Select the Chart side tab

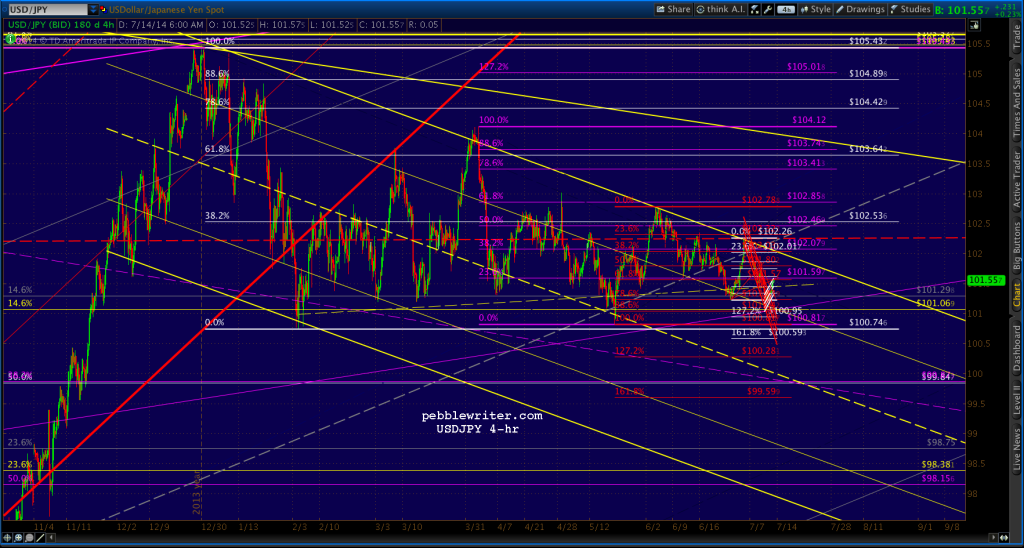click(1016, 297)
